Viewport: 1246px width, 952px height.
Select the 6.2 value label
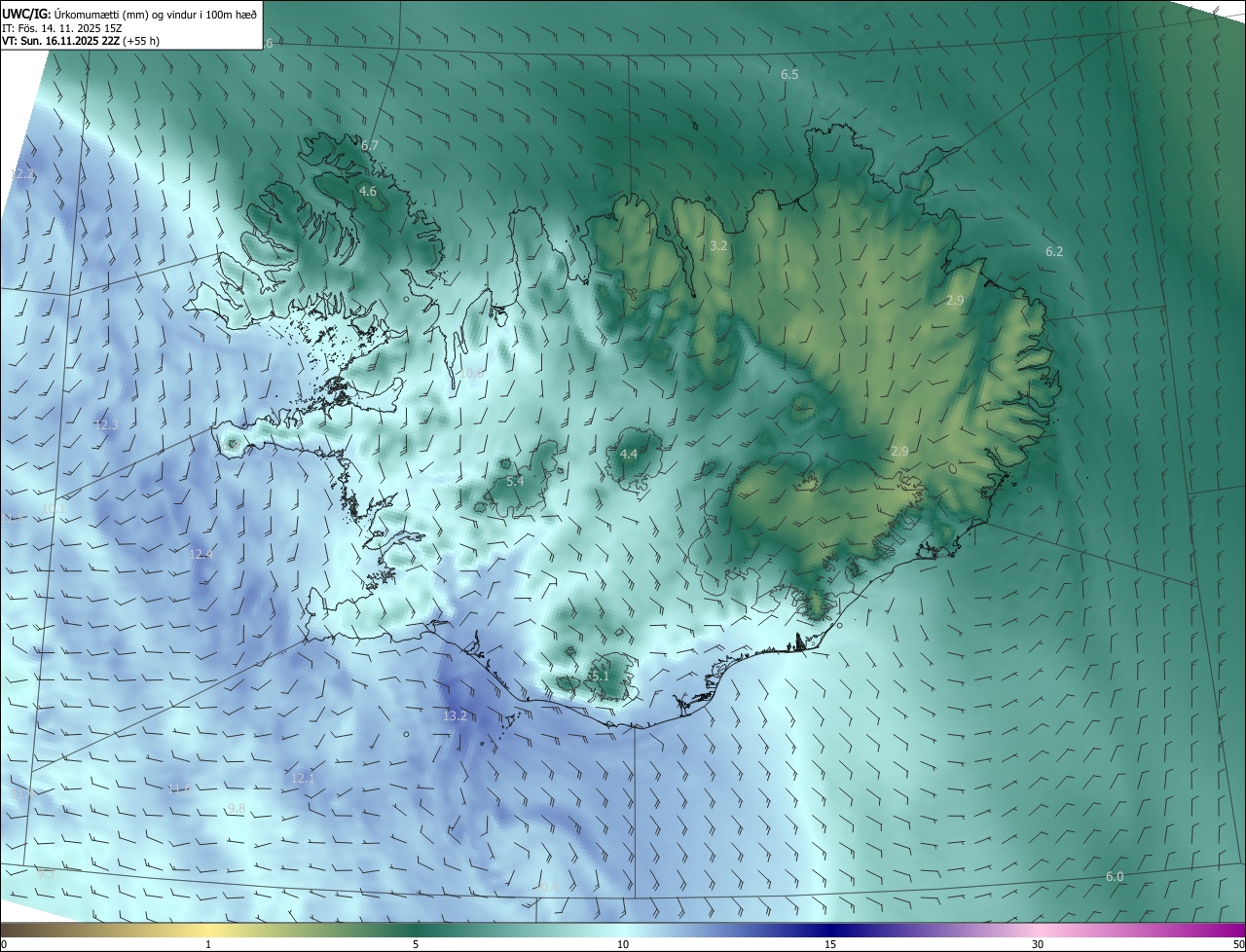tap(1054, 251)
